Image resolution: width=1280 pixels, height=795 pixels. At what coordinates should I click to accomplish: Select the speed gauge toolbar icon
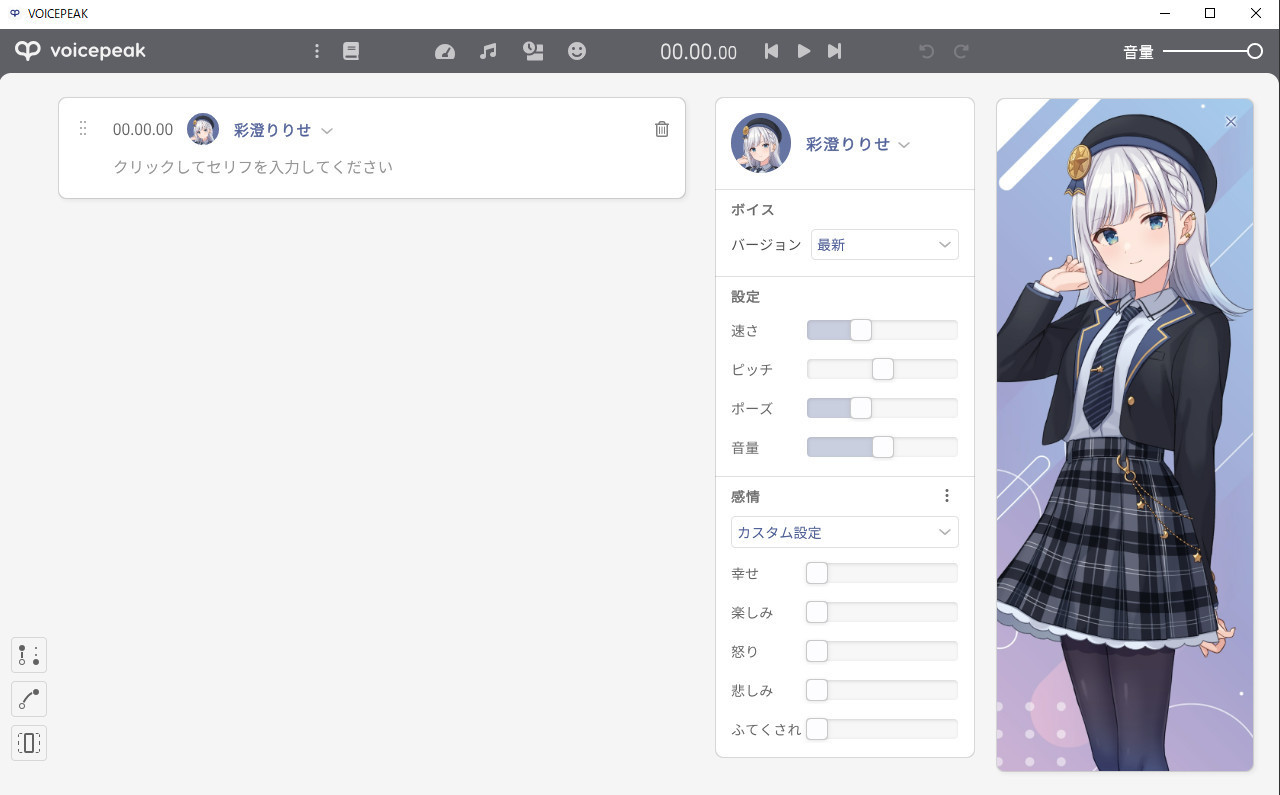tap(444, 51)
